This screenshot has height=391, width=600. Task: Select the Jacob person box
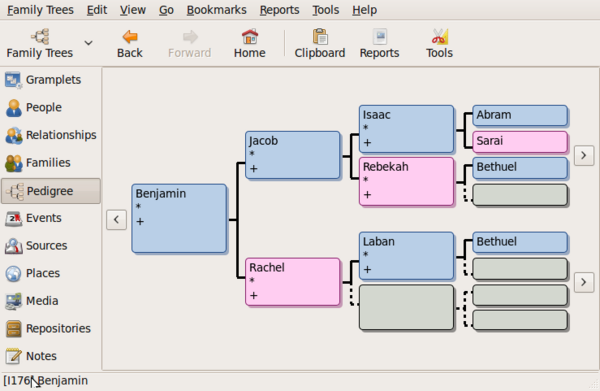pos(293,155)
